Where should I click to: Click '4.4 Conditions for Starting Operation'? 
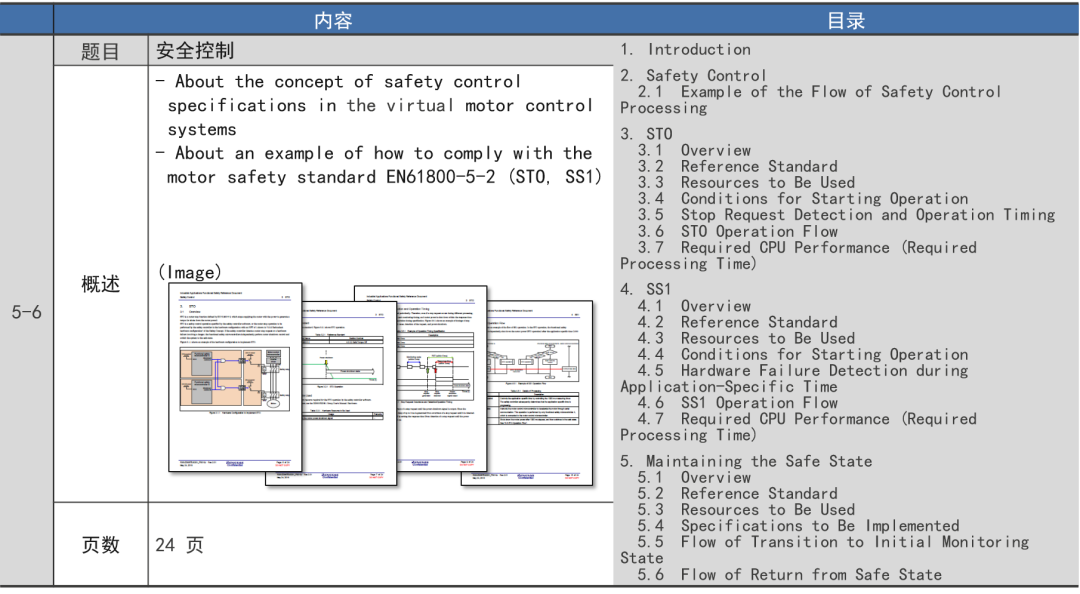[802, 354]
